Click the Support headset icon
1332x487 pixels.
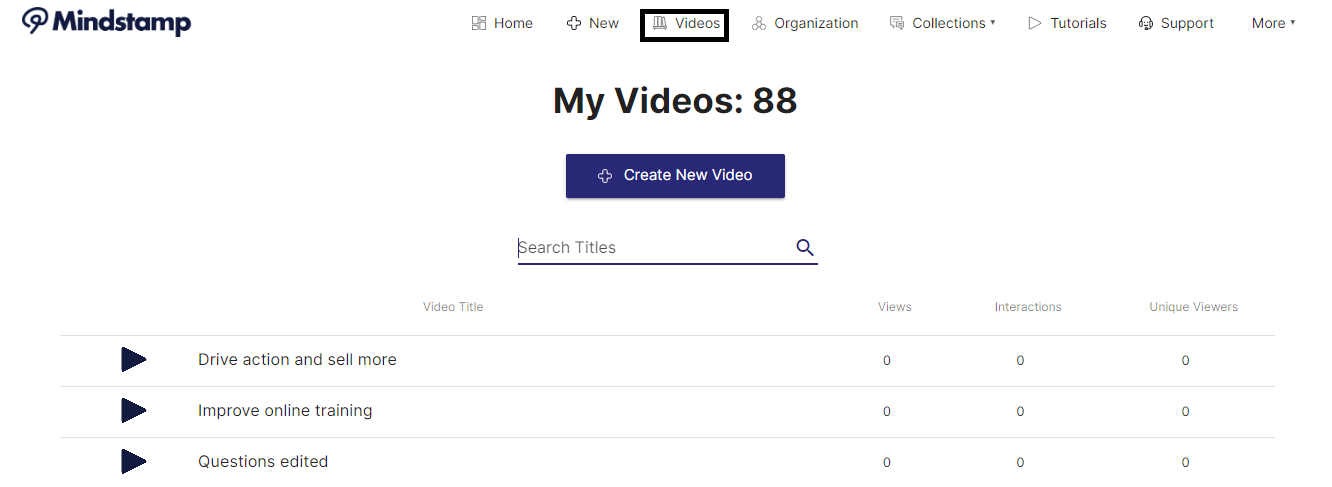(1146, 23)
